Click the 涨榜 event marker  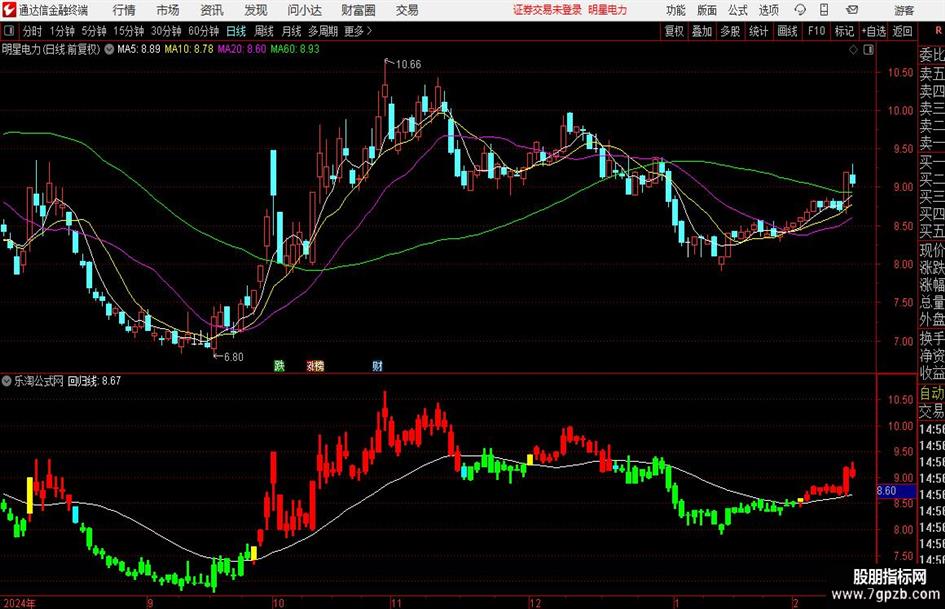click(315, 365)
